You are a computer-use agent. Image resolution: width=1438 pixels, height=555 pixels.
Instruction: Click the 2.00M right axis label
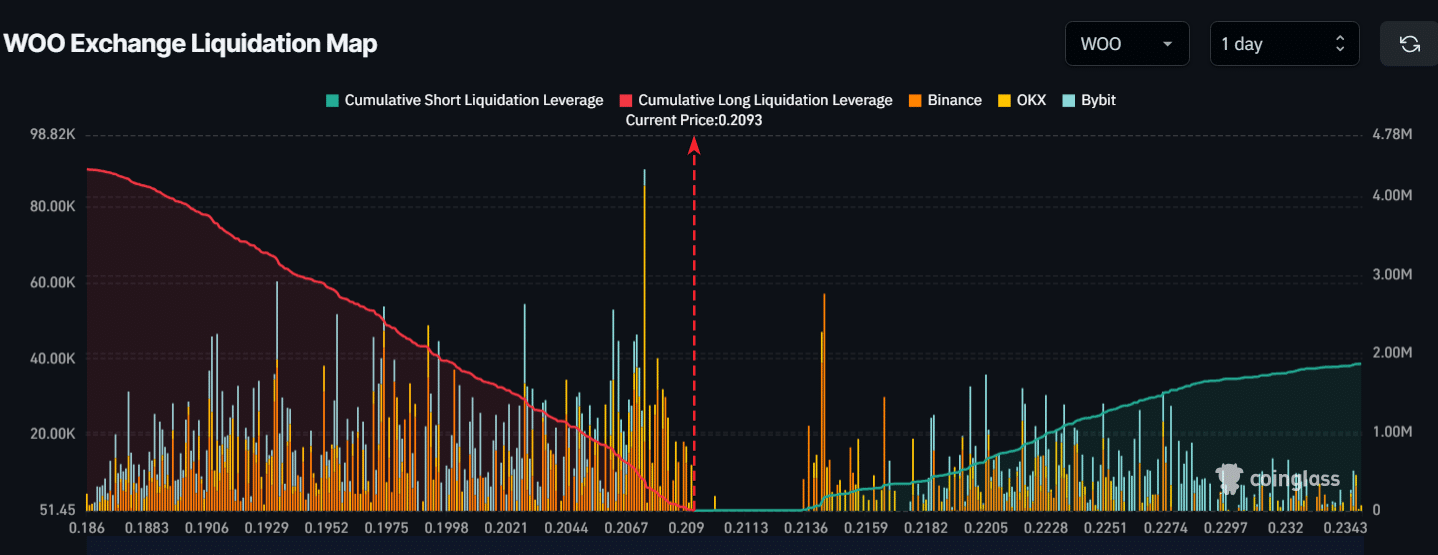pyautogui.click(x=1391, y=353)
